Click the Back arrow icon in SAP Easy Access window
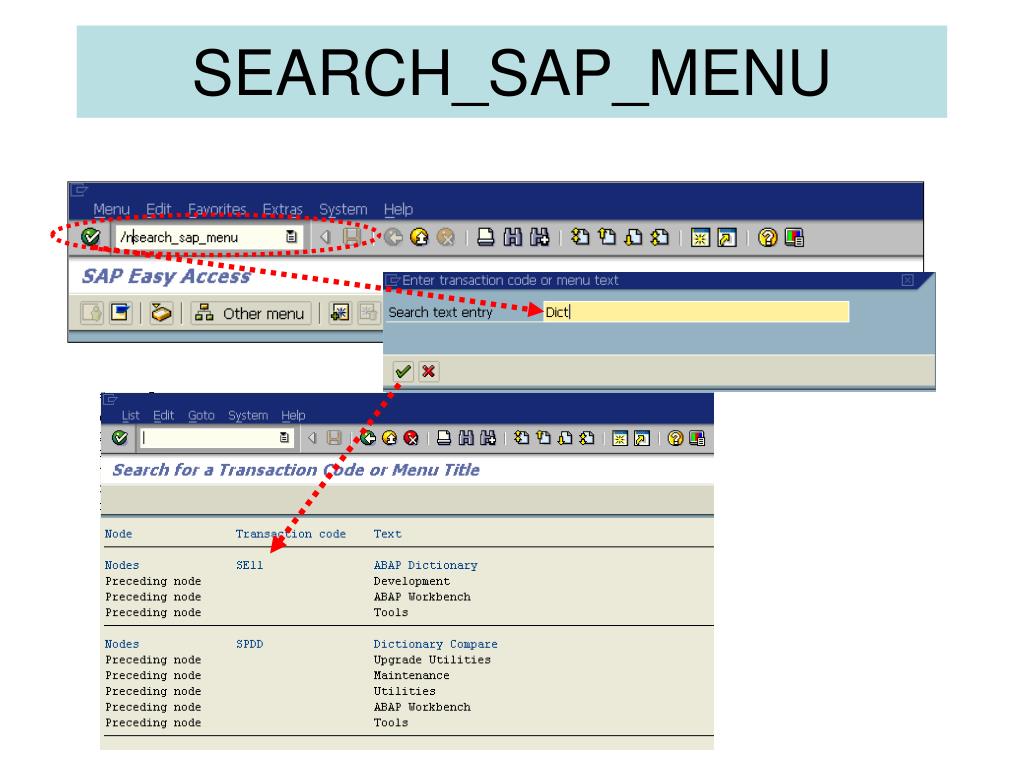The image size is (1024, 768). pos(393,237)
